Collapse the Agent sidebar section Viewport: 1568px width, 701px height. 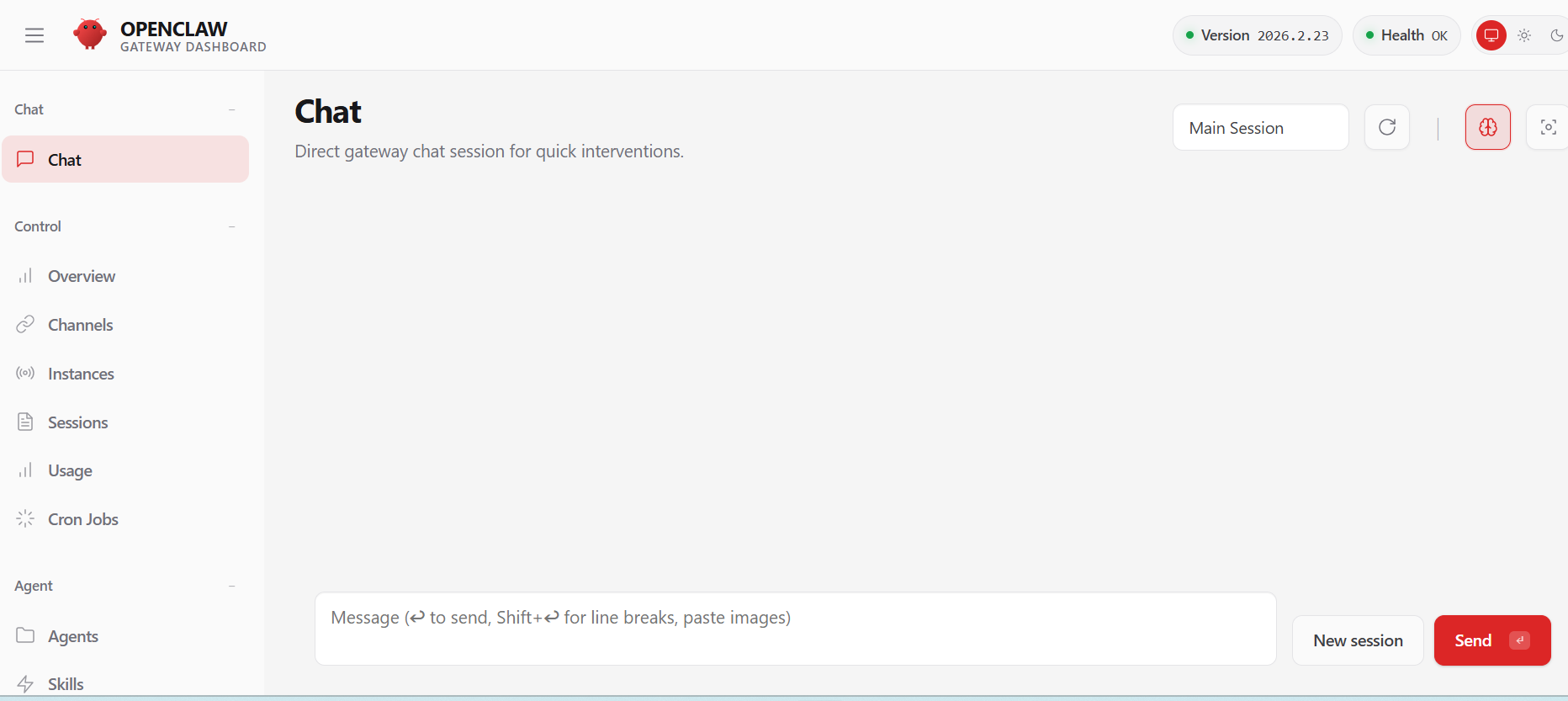(231, 586)
